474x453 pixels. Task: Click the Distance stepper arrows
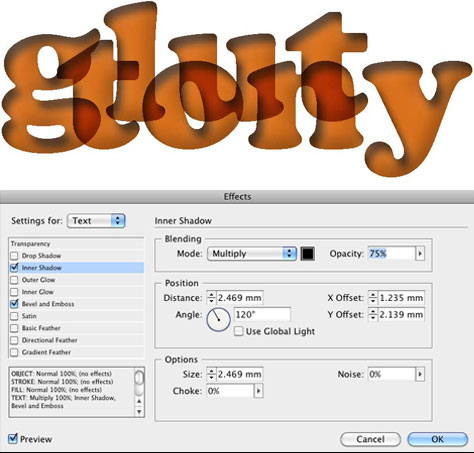[211, 298]
